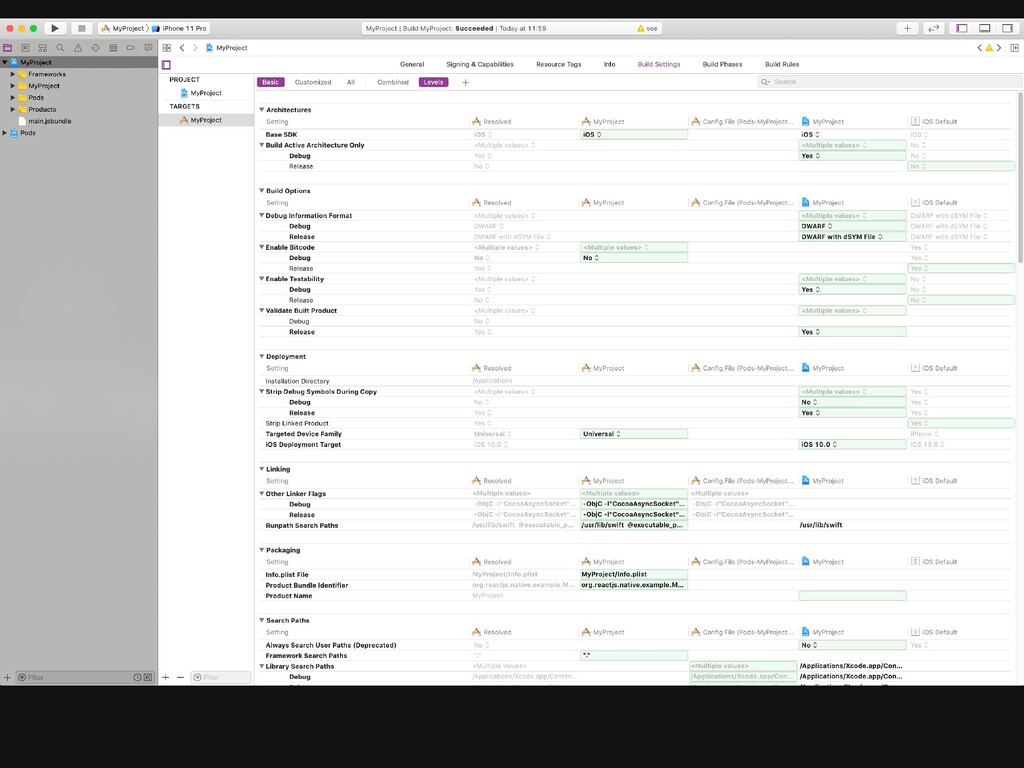The width and height of the screenshot is (1024, 768).
Task: Click the navigator Filter field
Action: click(x=84, y=677)
